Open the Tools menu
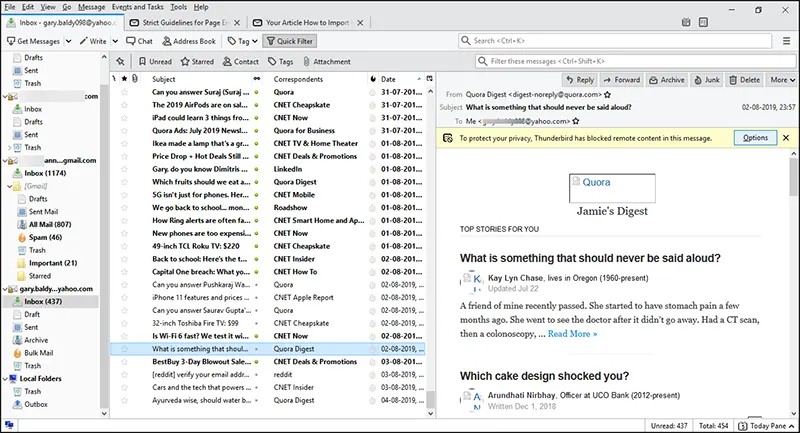Viewport: 800px width, 433px height. point(179,7)
